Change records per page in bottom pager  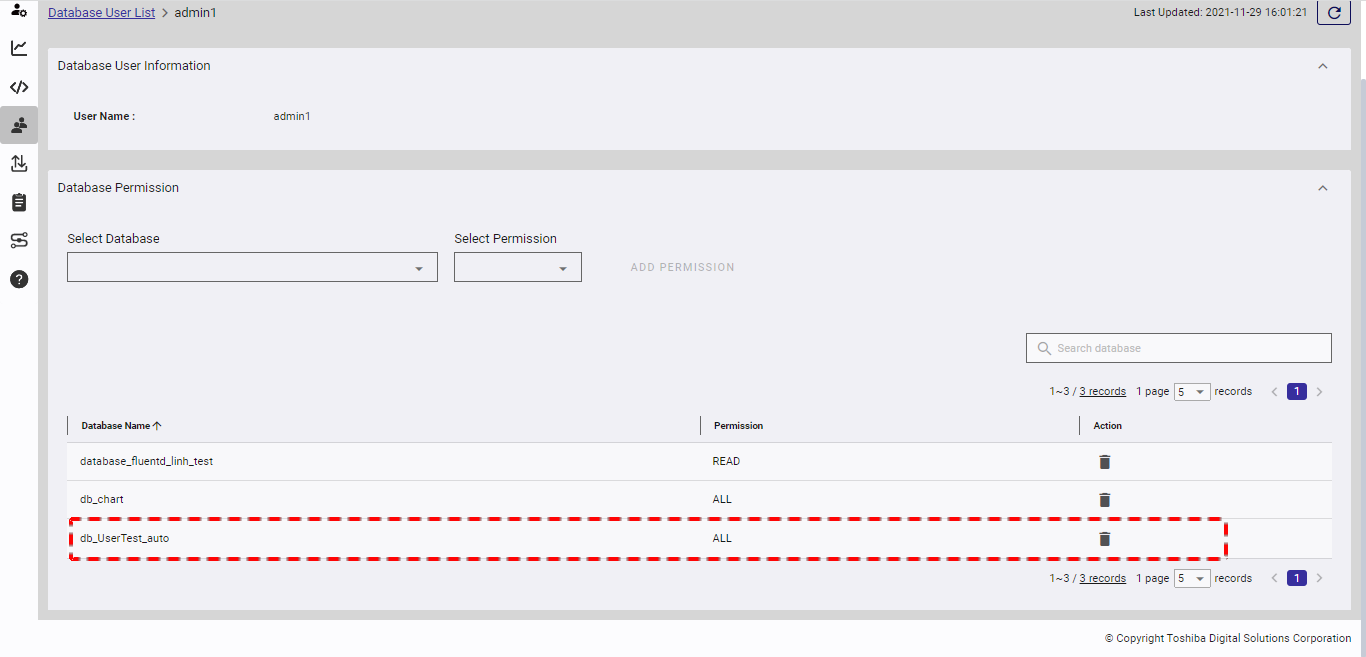[1192, 578]
